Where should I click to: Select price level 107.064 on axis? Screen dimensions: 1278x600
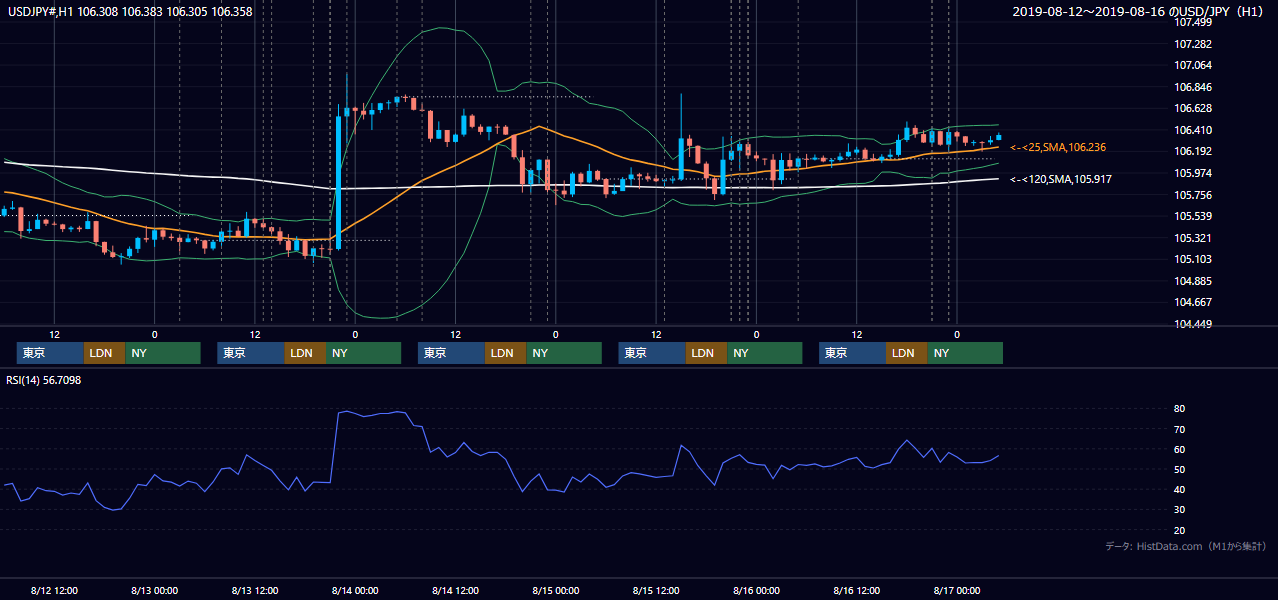click(x=1193, y=65)
